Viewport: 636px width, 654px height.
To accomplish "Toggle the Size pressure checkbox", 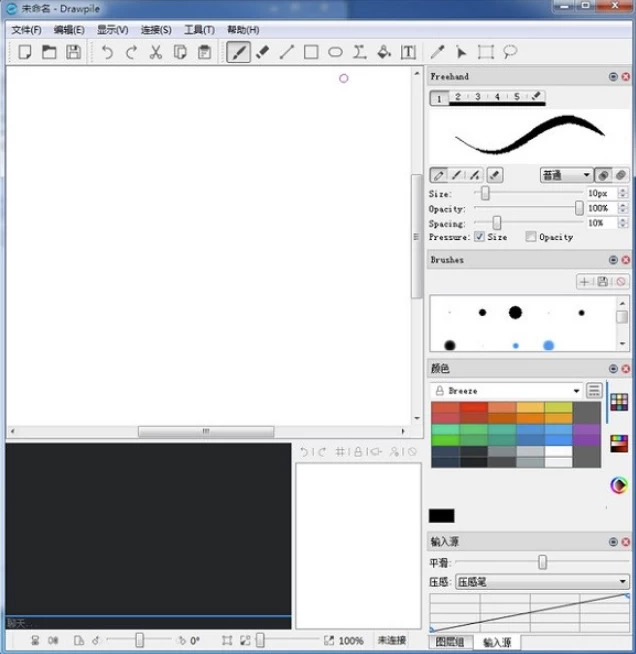I will tap(480, 237).
